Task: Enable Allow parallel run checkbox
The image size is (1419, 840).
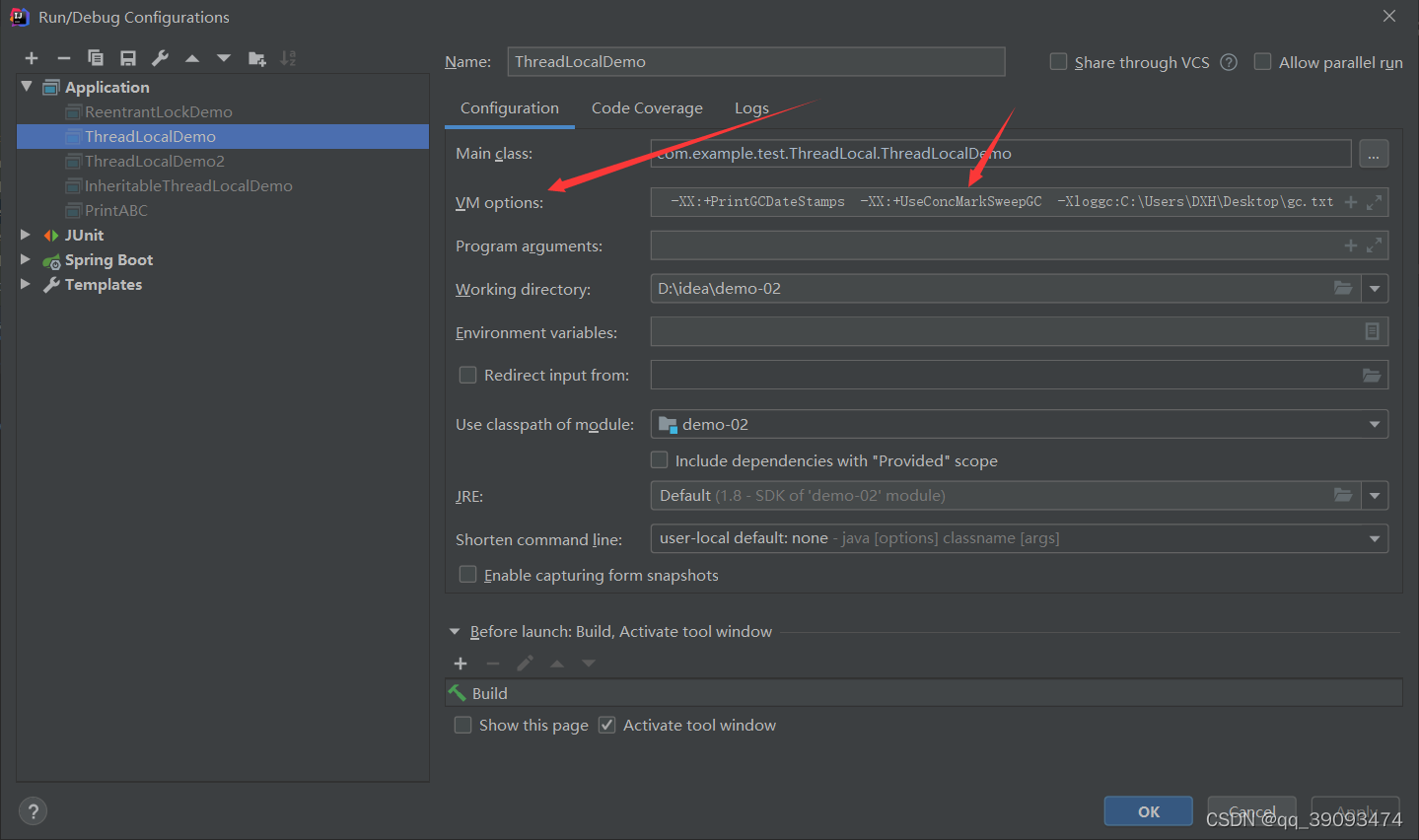Action: 1262,62
